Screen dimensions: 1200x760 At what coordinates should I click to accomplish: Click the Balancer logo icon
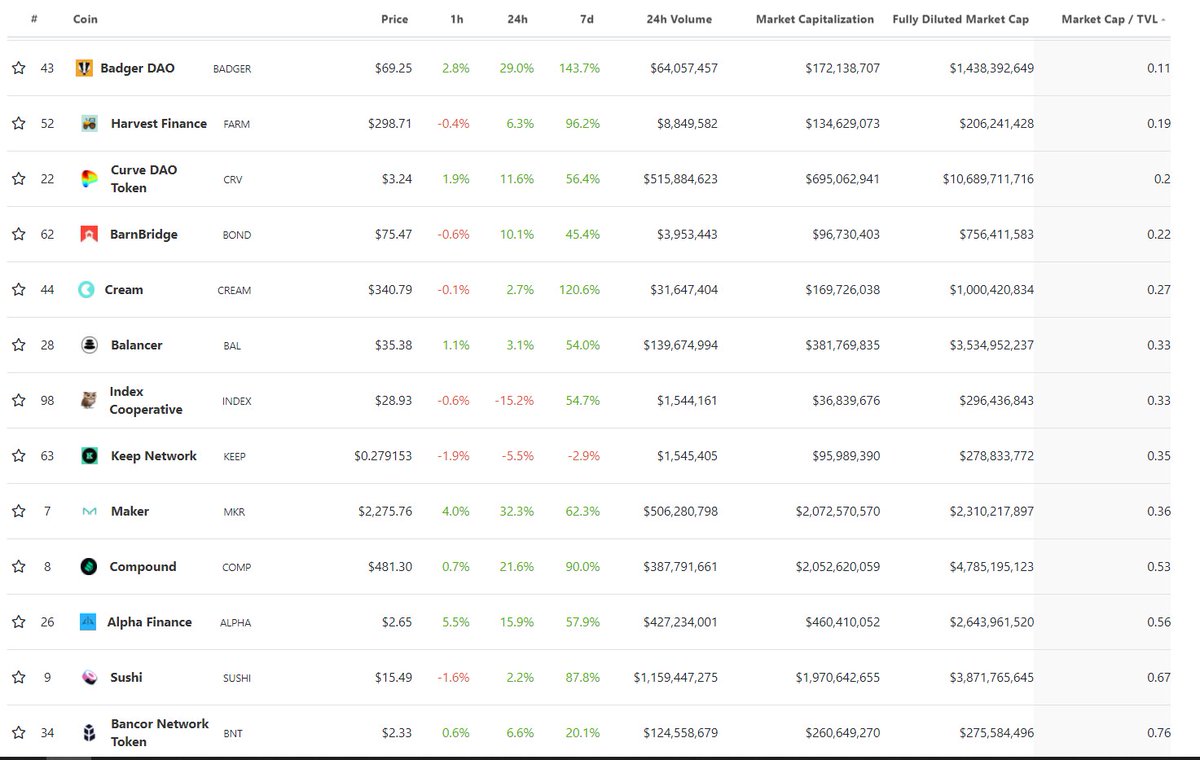(x=89, y=345)
